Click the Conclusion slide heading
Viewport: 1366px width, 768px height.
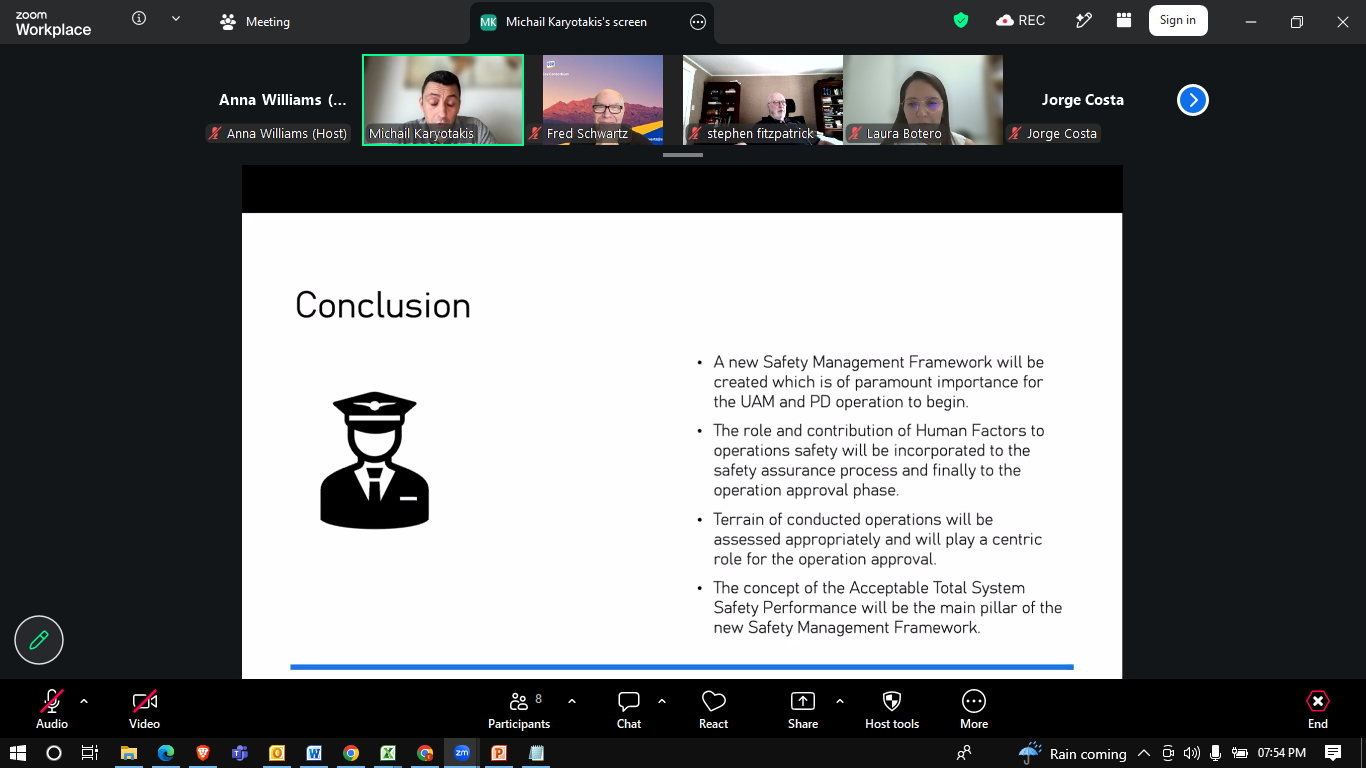coord(383,305)
